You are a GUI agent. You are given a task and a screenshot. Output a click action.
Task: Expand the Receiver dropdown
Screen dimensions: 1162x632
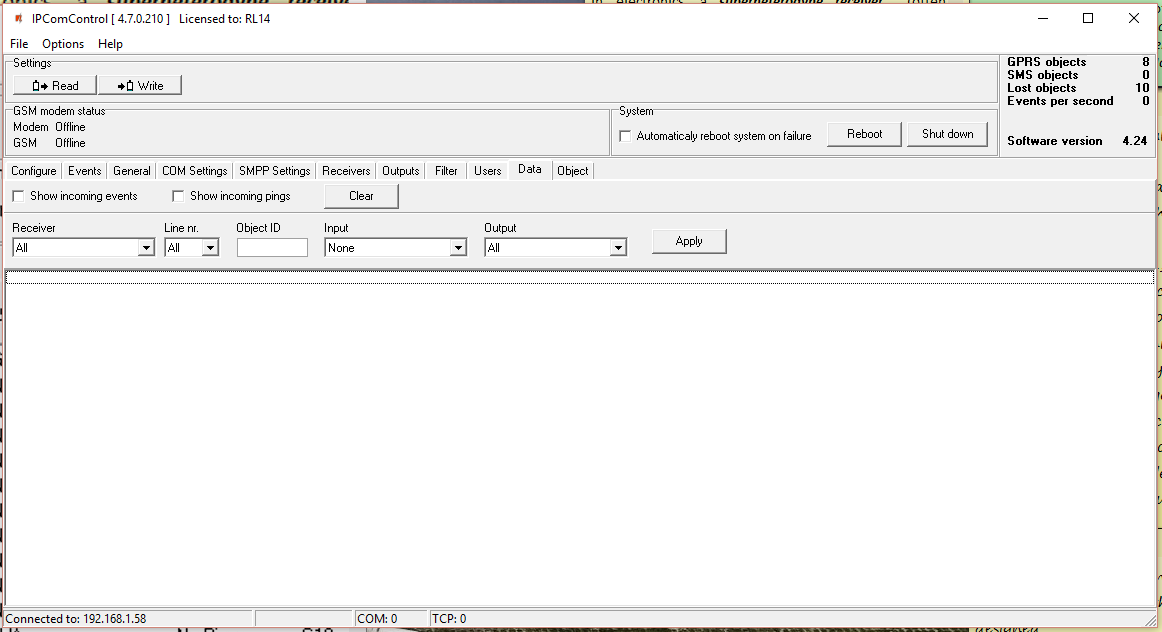point(146,248)
